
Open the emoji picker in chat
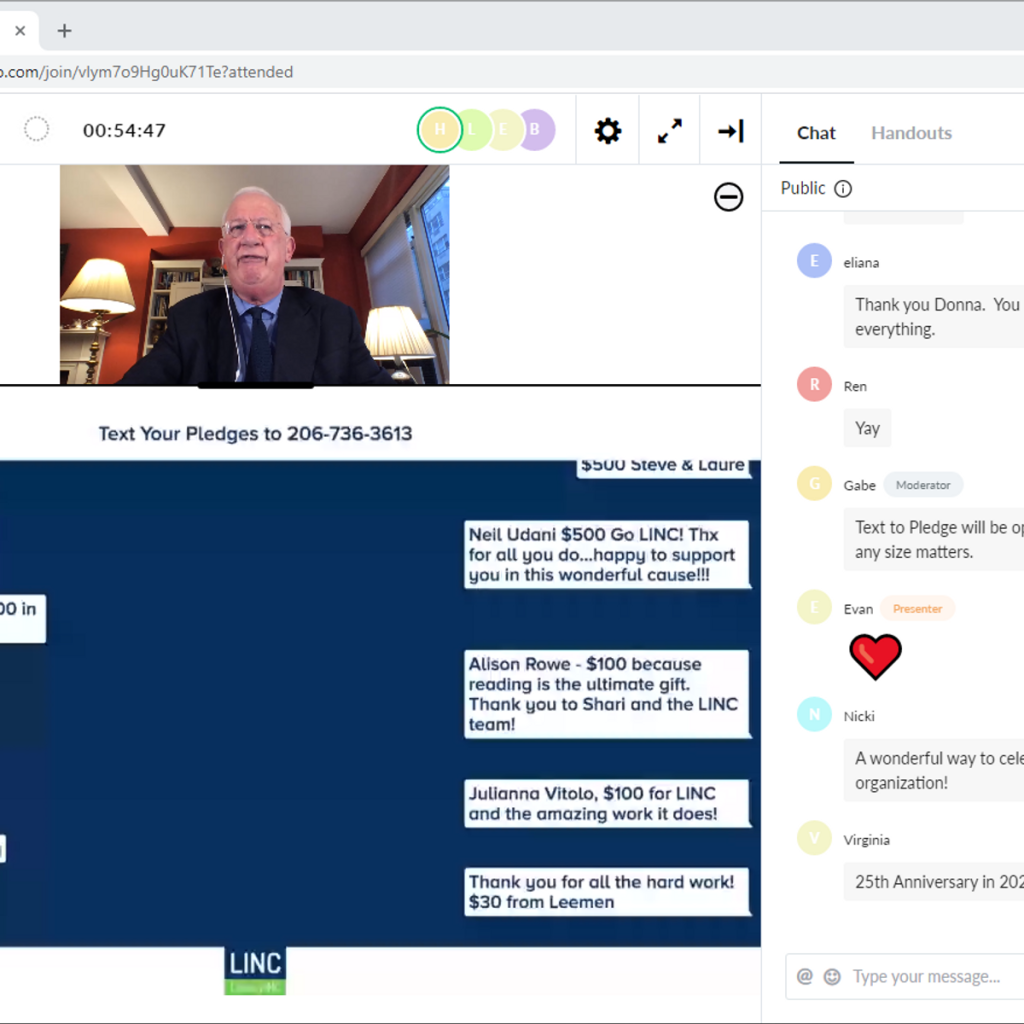pos(832,977)
